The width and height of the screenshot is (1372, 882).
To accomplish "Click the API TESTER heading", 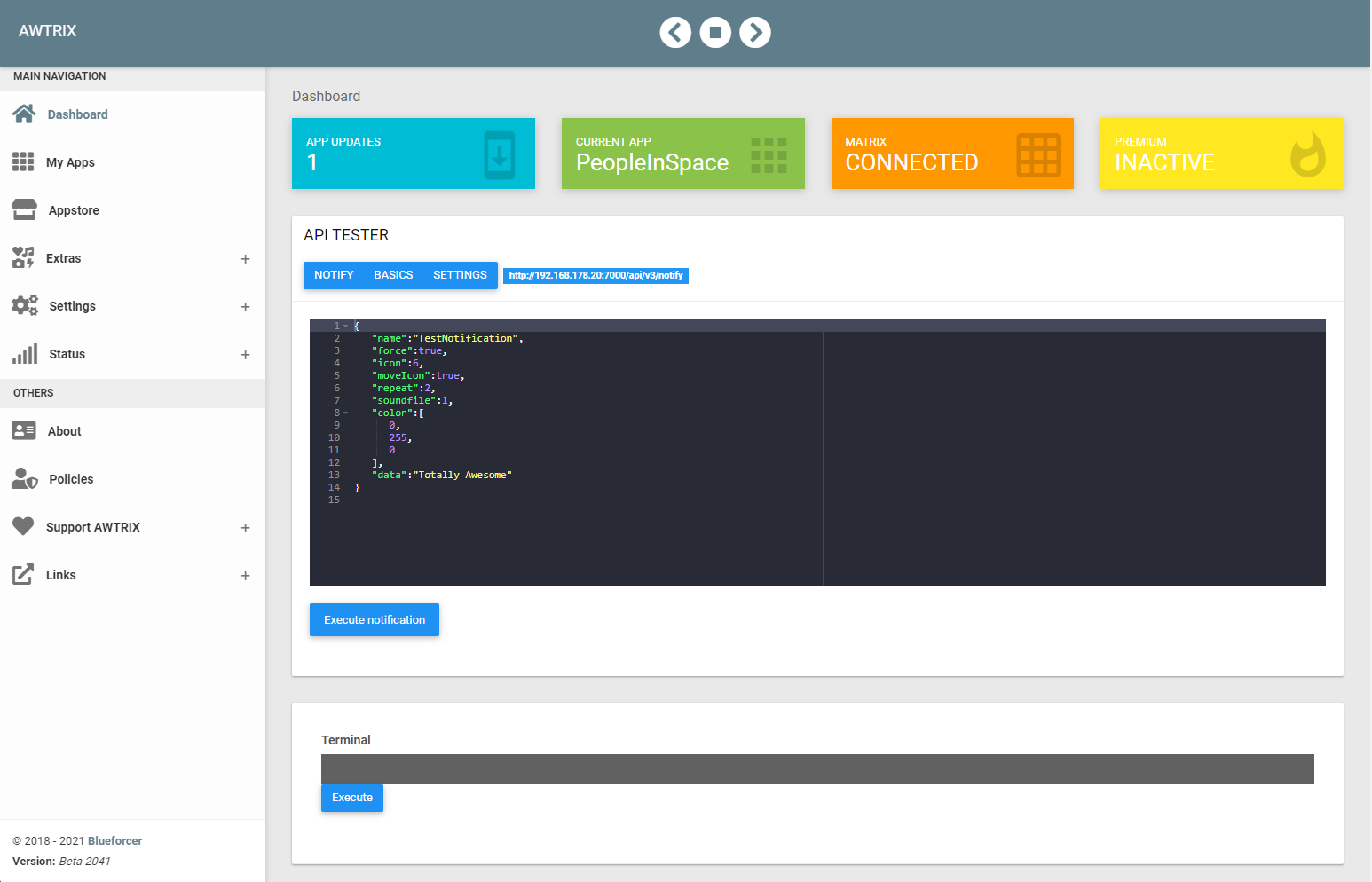I will (346, 235).
